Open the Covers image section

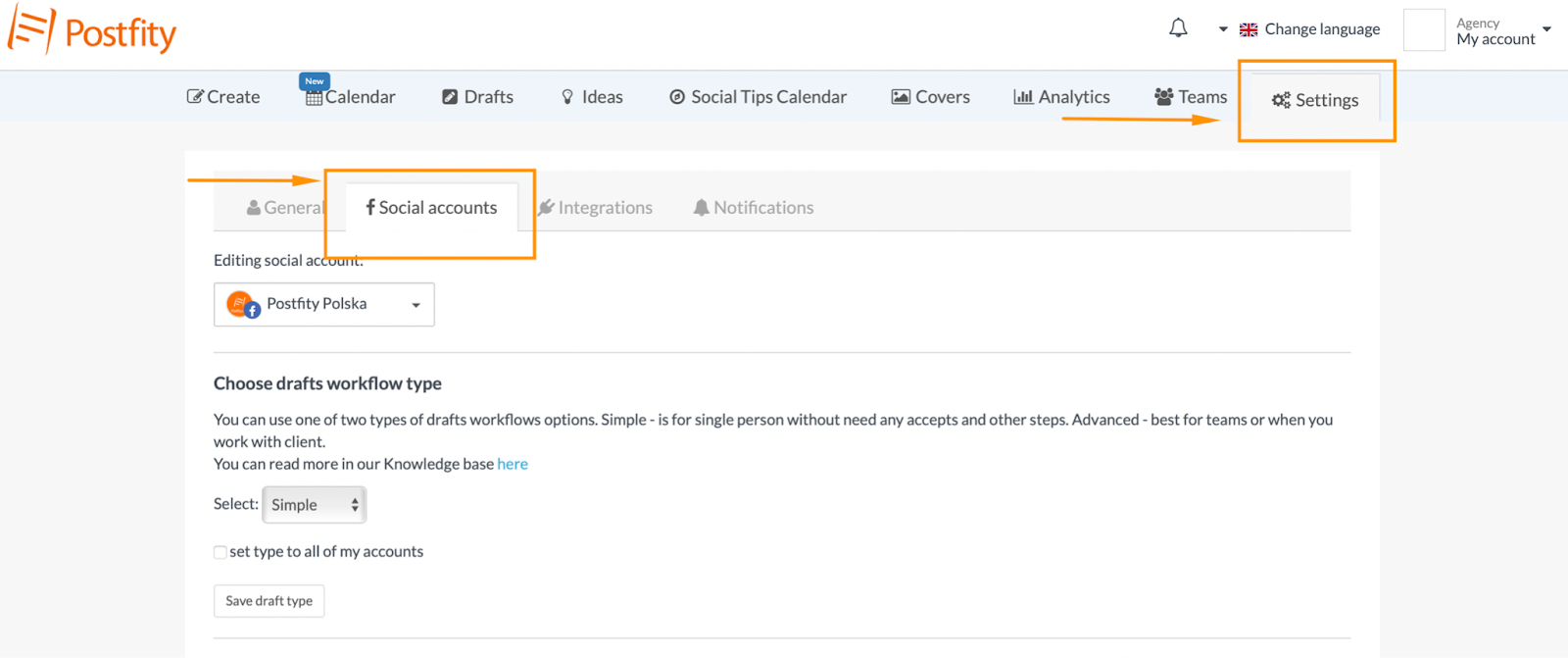coord(930,97)
